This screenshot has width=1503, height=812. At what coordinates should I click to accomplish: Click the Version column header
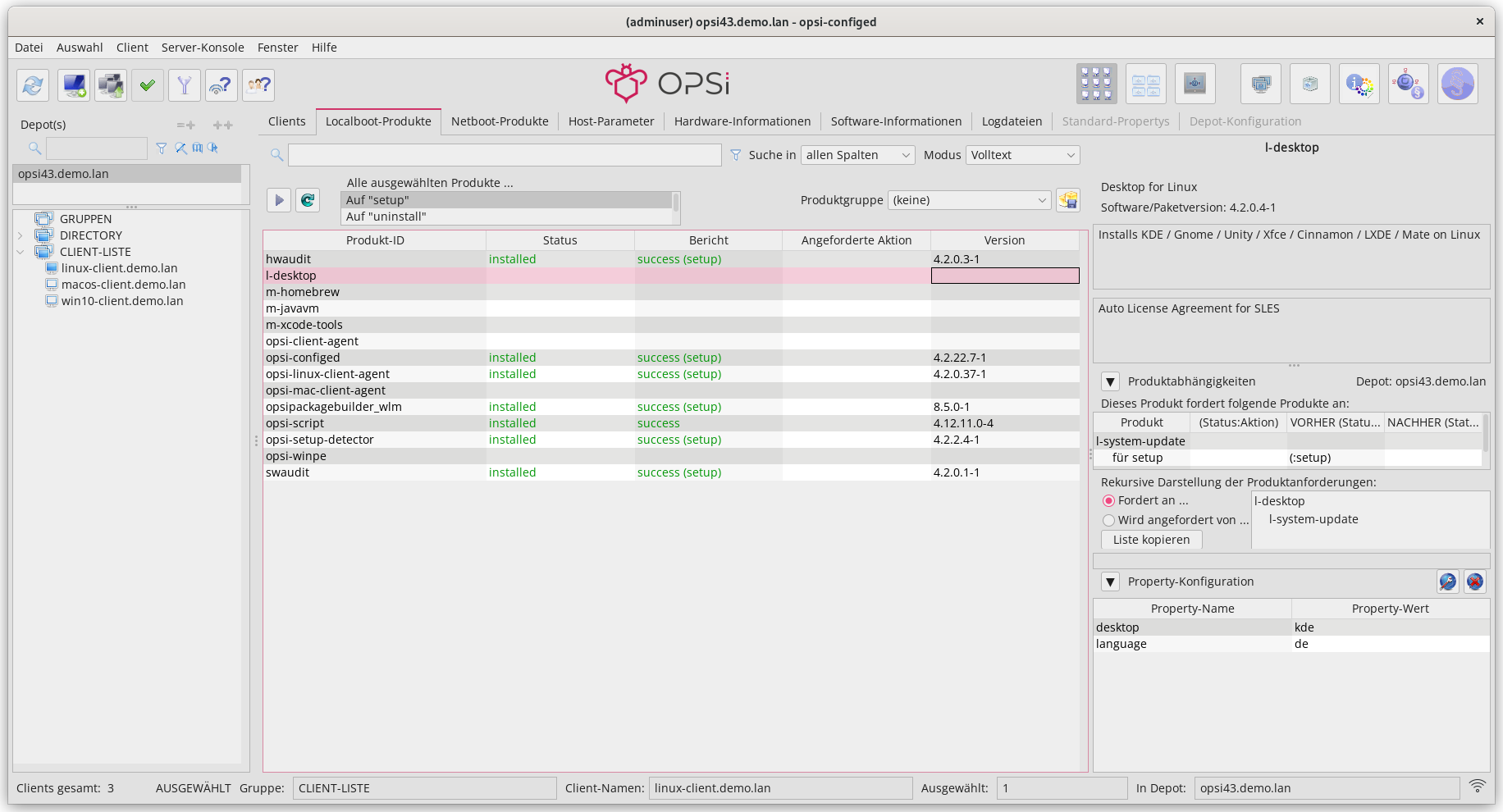[x=1005, y=240]
